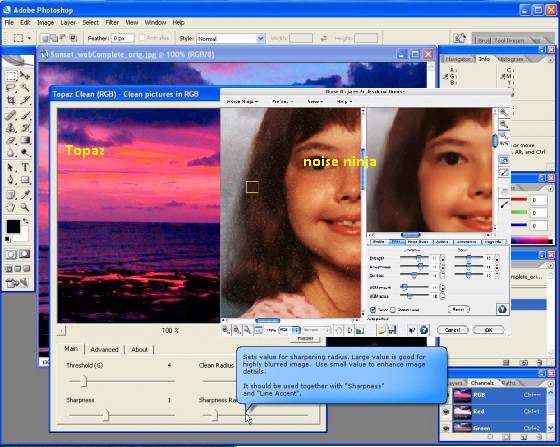Viewport: 560px width, 447px height.
Task: Click the blue help icon in Noise Ninja filter panel
Action: click(x=502, y=309)
